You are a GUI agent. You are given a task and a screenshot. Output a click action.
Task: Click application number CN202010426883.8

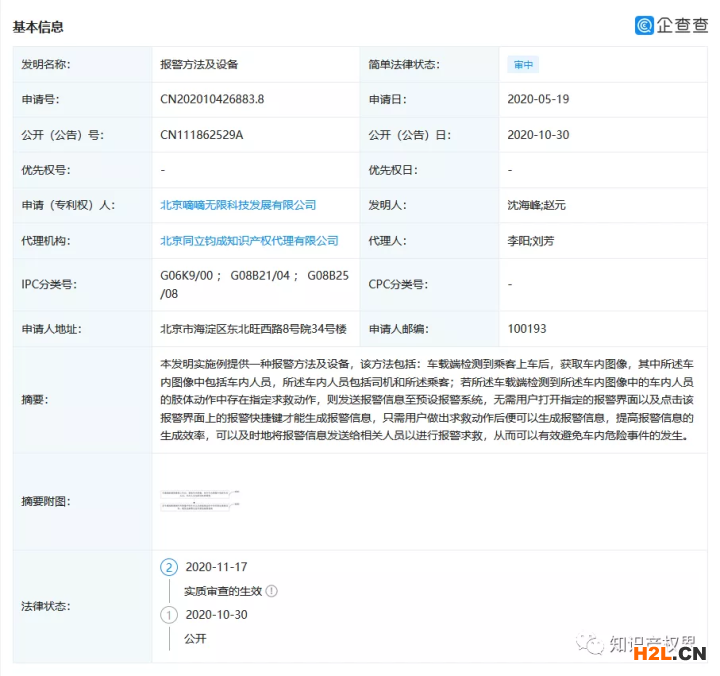click(212, 99)
